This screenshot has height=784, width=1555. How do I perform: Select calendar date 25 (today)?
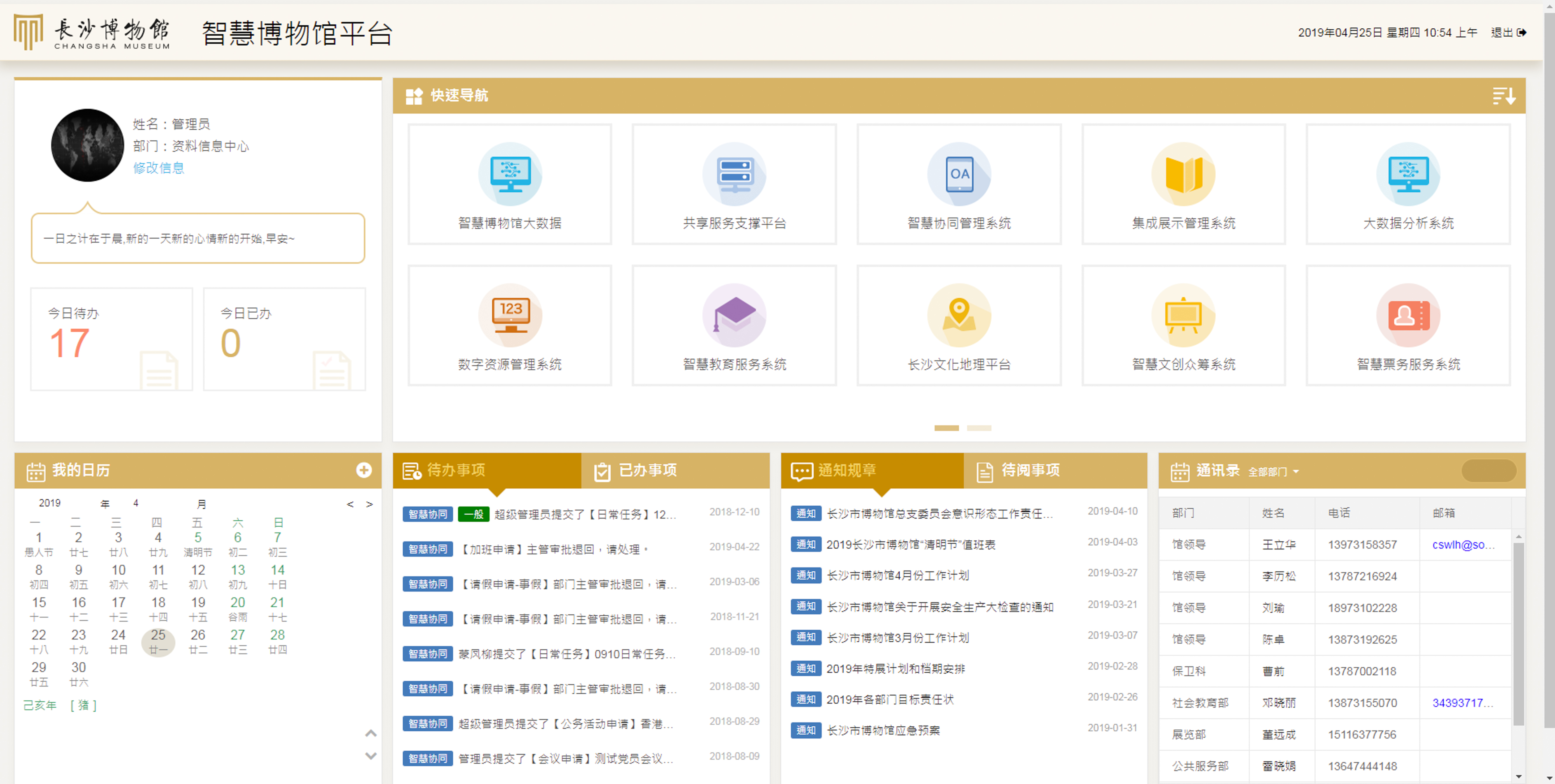click(x=158, y=642)
